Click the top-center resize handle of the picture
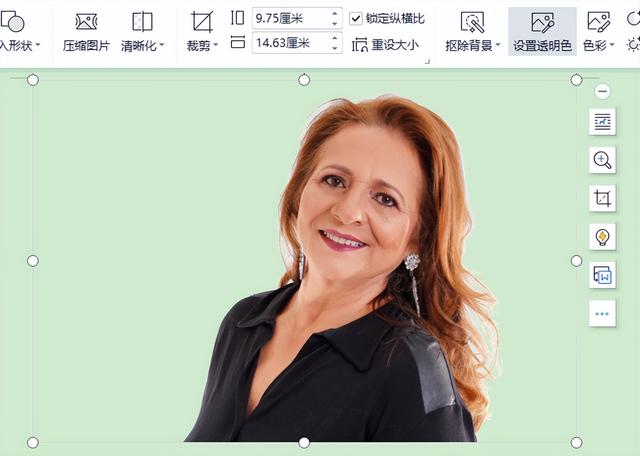This screenshot has width=640, height=456. tap(304, 80)
